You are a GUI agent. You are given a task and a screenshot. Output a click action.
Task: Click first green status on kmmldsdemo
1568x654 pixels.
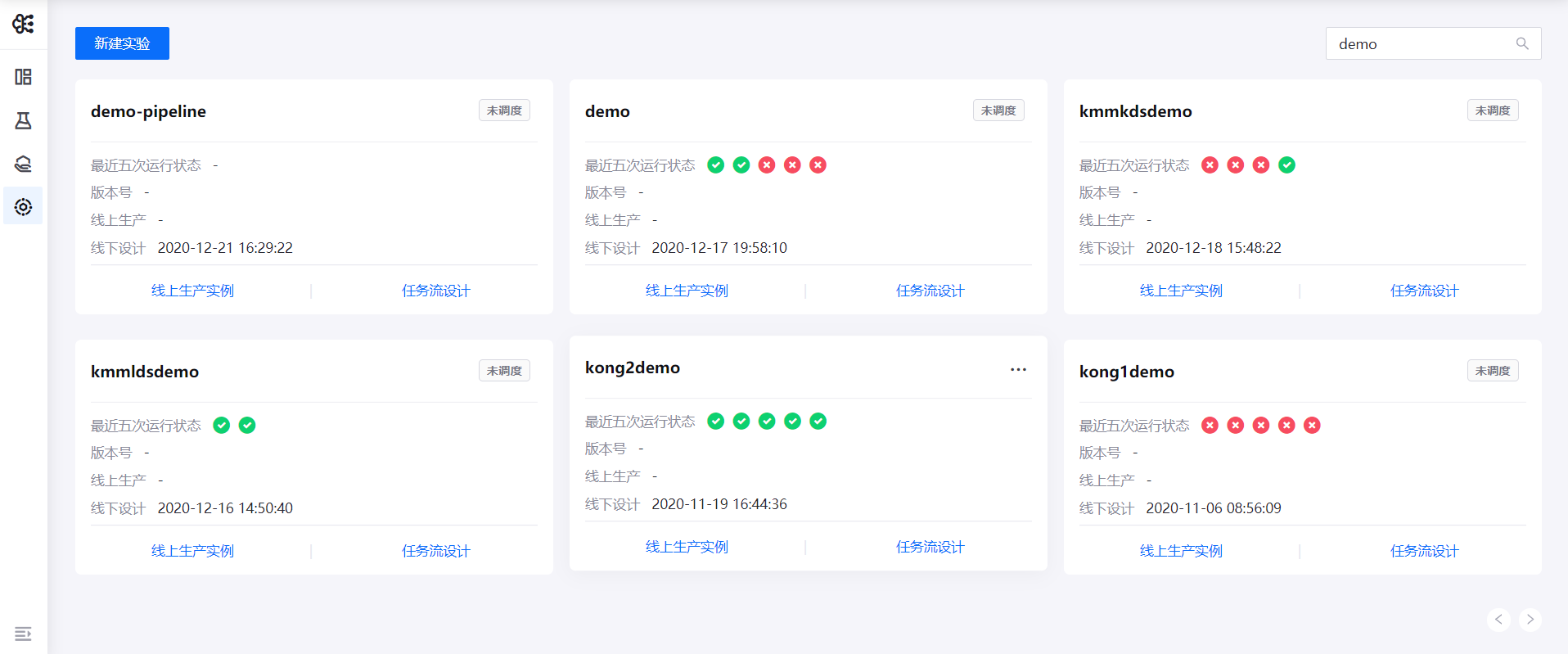(x=222, y=426)
